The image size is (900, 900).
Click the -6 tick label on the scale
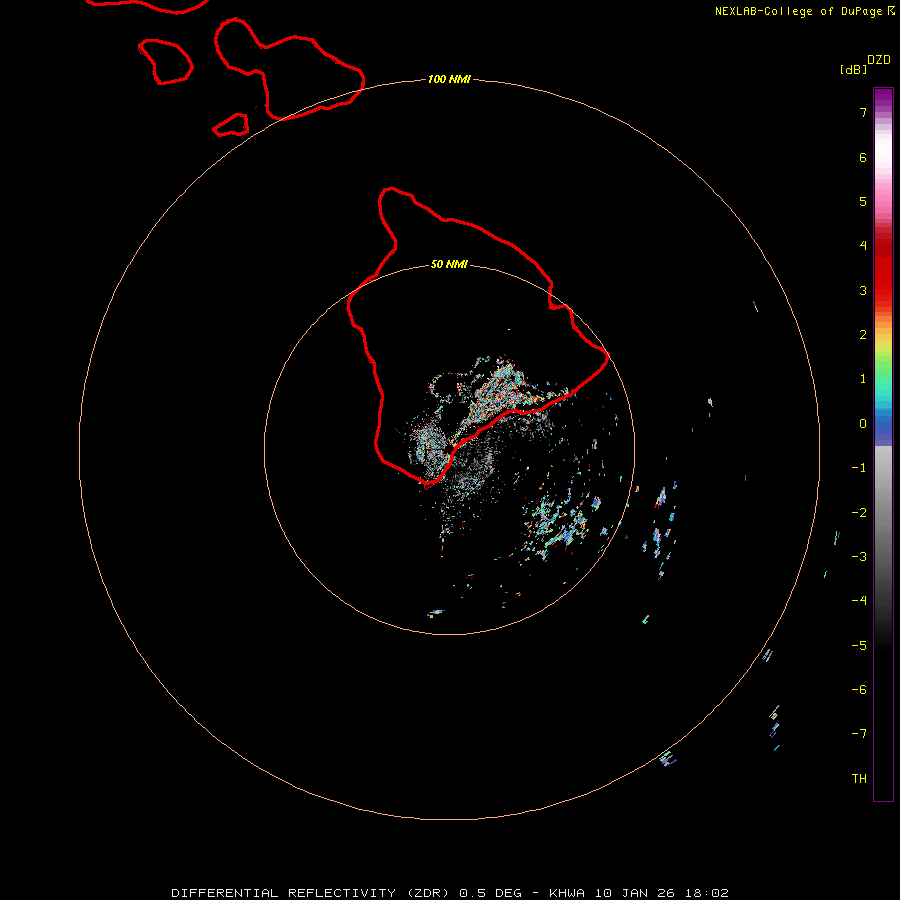pyautogui.click(x=859, y=690)
